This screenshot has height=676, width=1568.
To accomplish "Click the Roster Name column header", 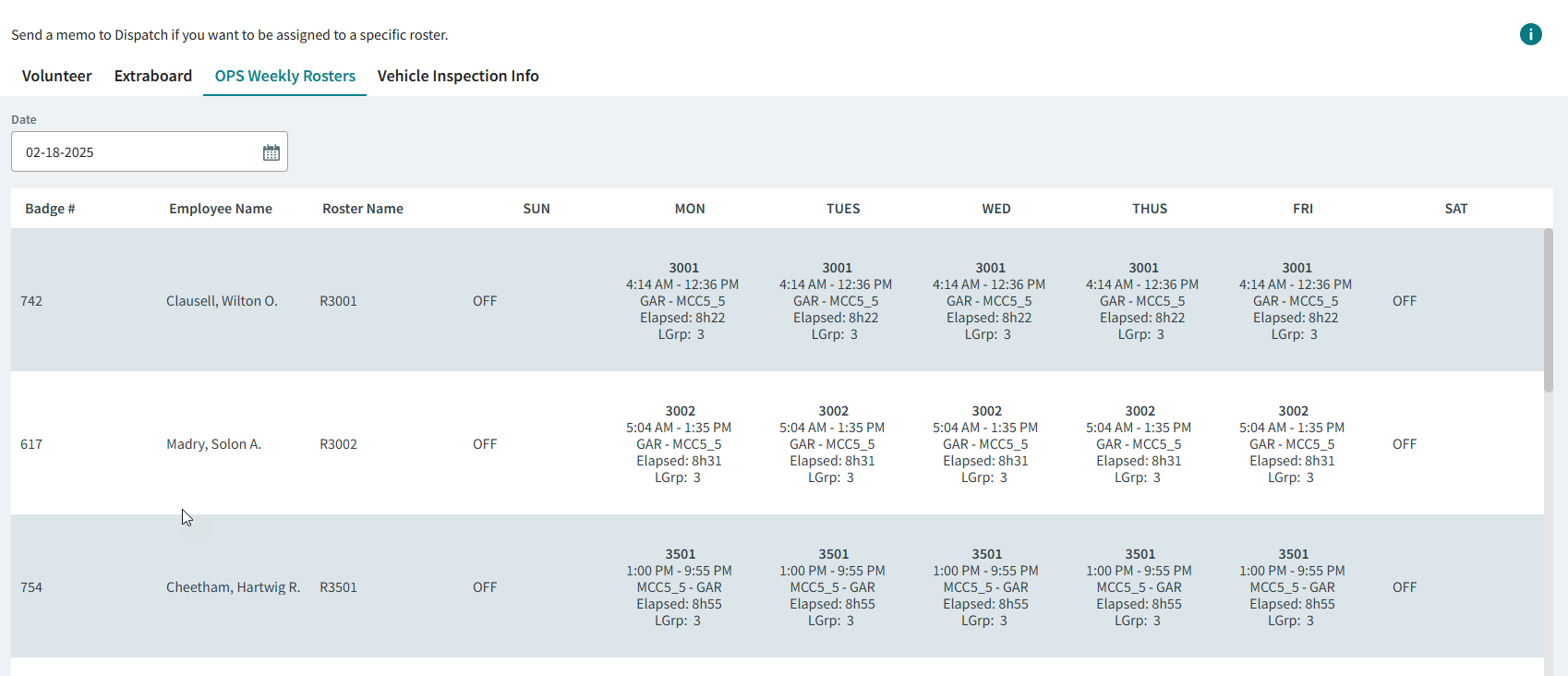I will (x=362, y=209).
